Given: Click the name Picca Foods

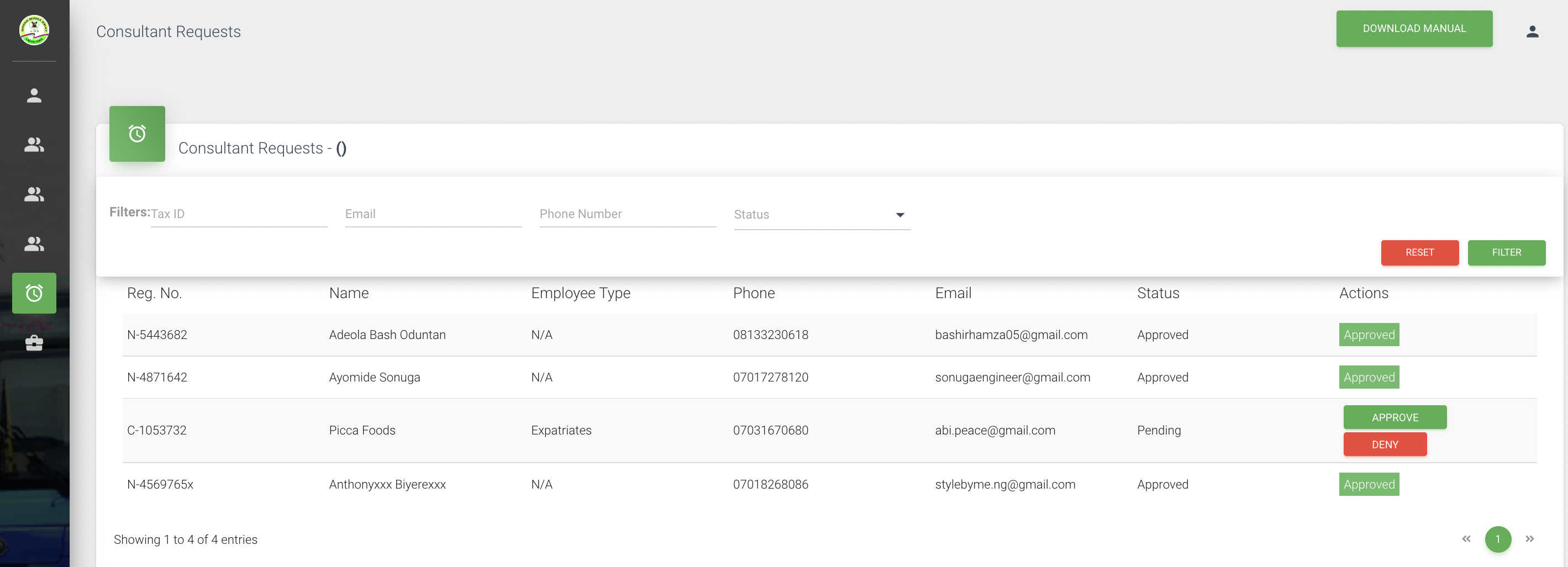Looking at the screenshot, I should [362, 430].
